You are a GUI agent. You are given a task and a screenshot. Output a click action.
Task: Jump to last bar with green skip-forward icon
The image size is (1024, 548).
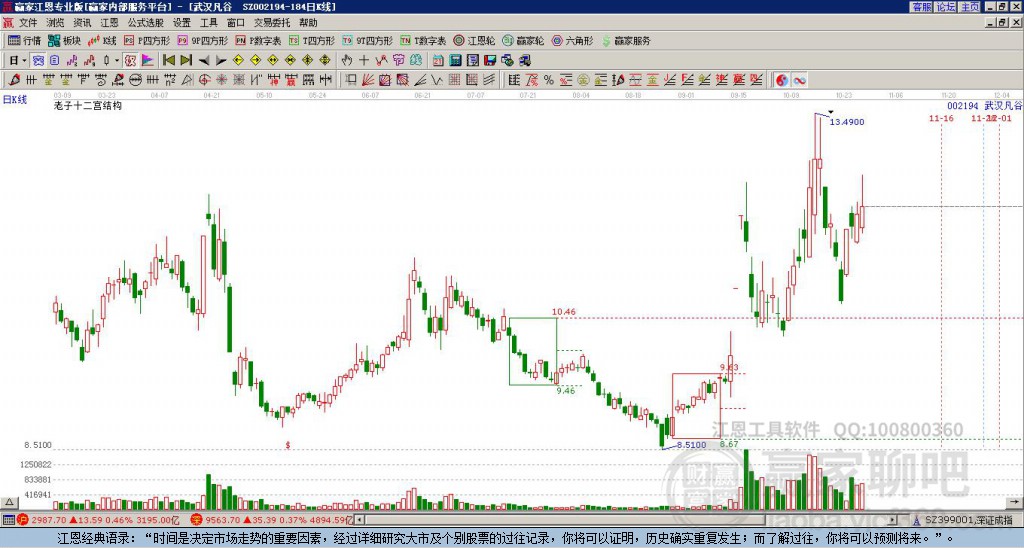[x=186, y=60]
